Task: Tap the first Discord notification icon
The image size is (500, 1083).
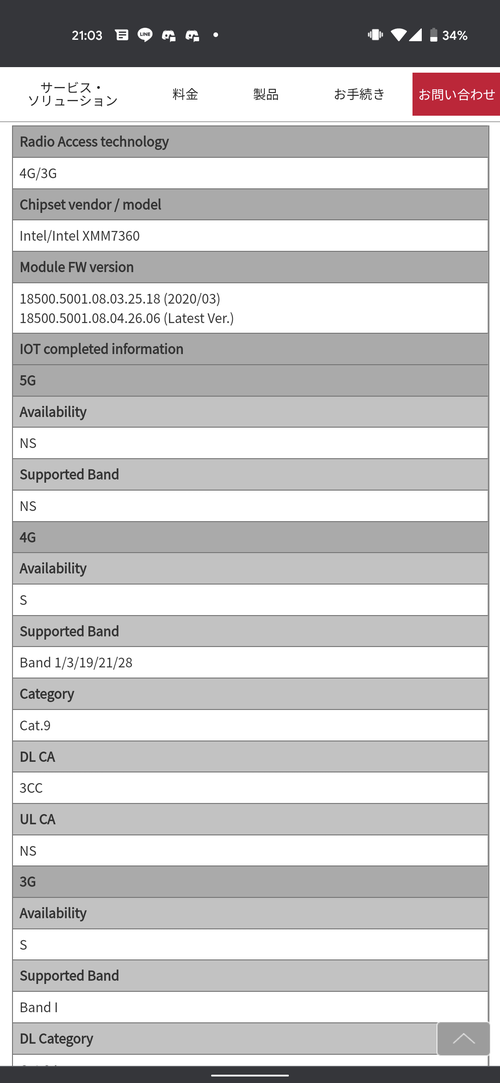Action: [169, 36]
